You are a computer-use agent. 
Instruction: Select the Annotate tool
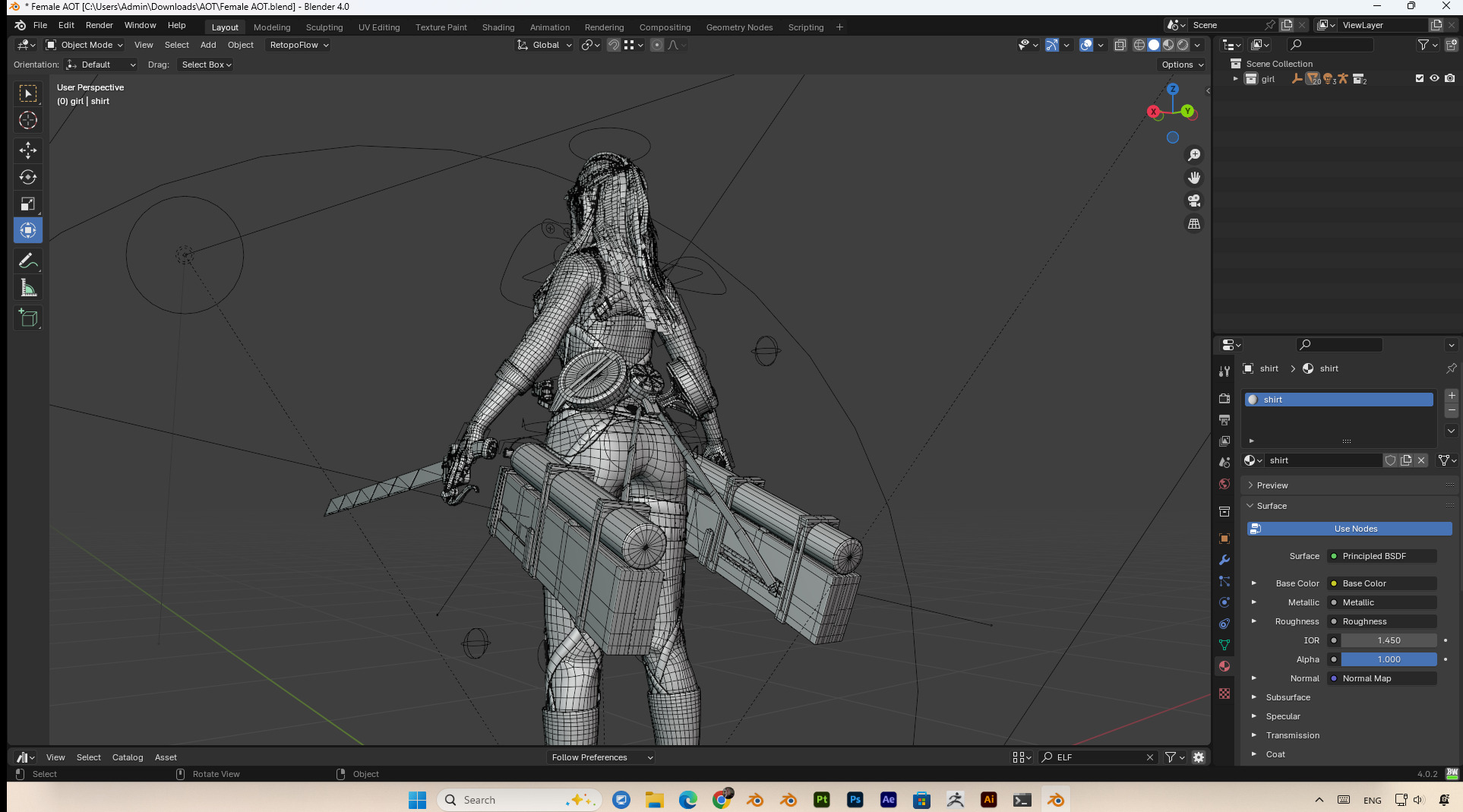tap(28, 261)
